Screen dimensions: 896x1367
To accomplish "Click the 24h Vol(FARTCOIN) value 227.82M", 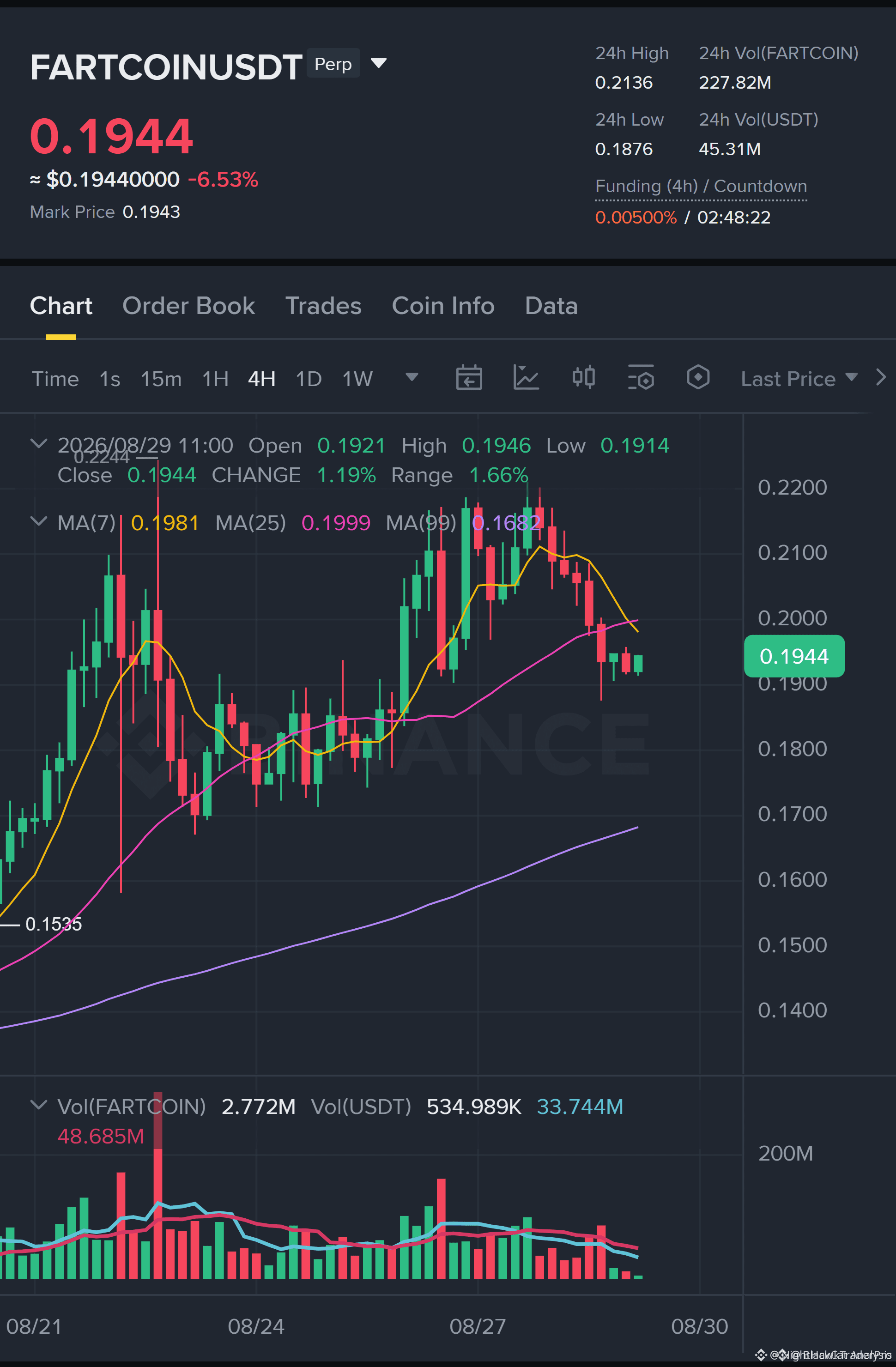I will [x=735, y=83].
